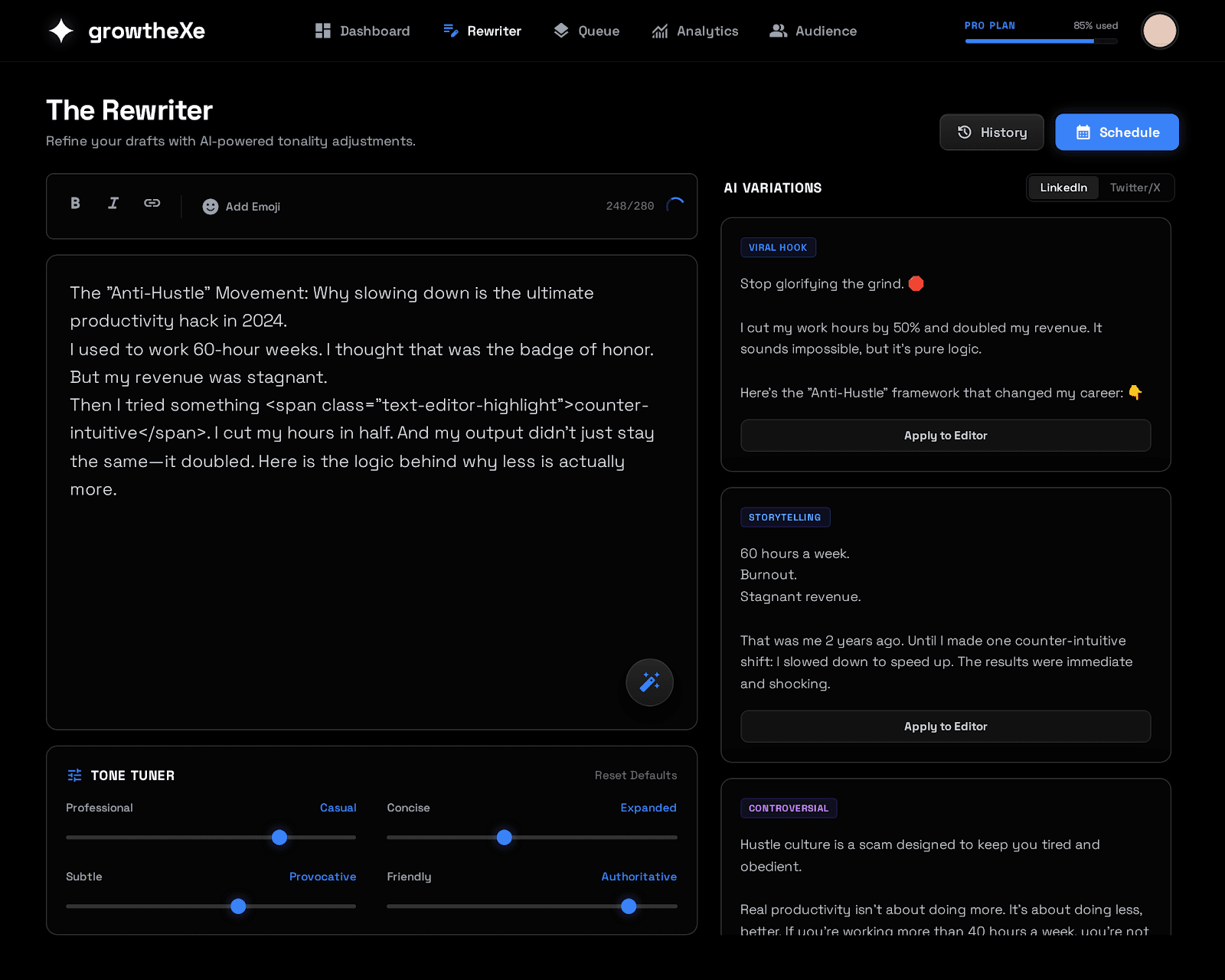Select the LinkedIn variations toggle
Screen dimensions: 1225x980
click(1063, 188)
